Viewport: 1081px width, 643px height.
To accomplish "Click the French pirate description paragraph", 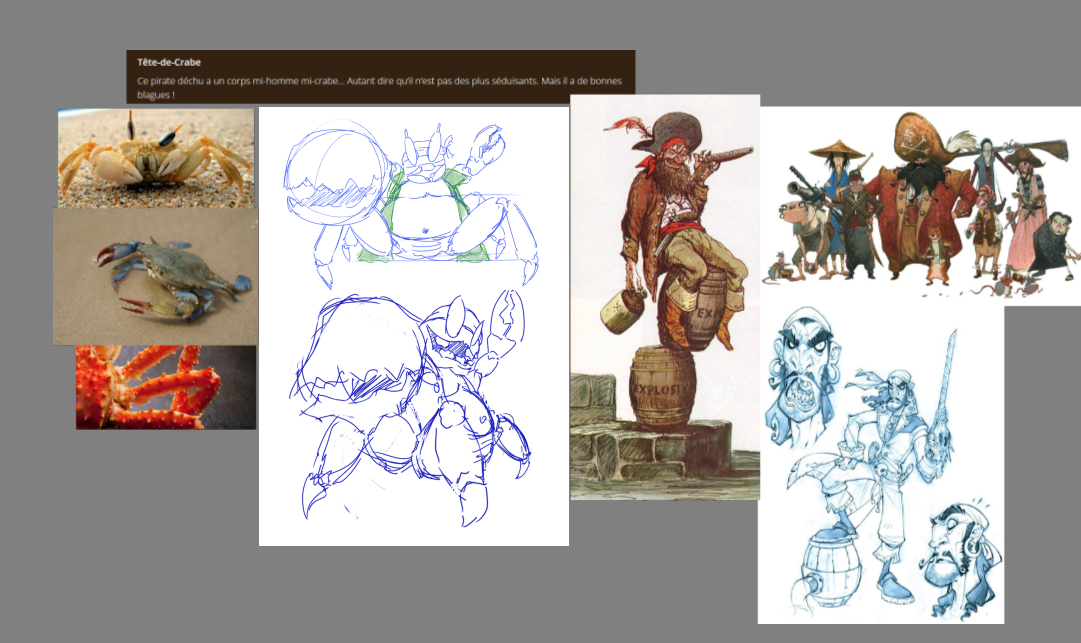I will coord(380,85).
